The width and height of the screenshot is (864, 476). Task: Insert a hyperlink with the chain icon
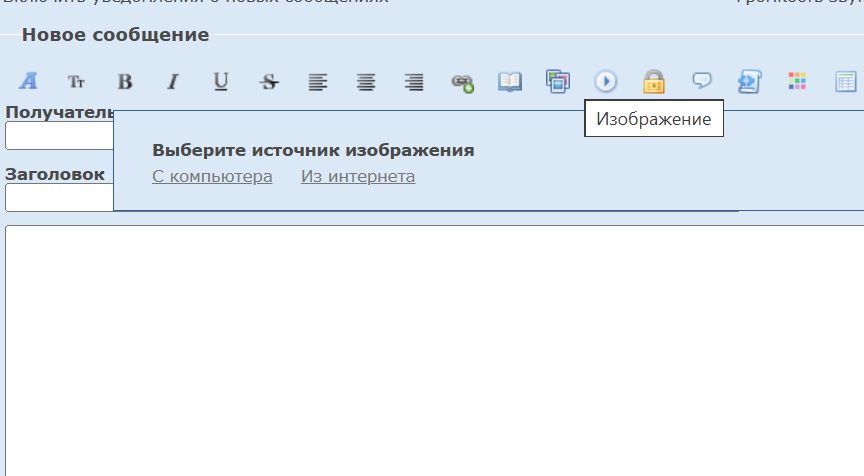click(462, 83)
